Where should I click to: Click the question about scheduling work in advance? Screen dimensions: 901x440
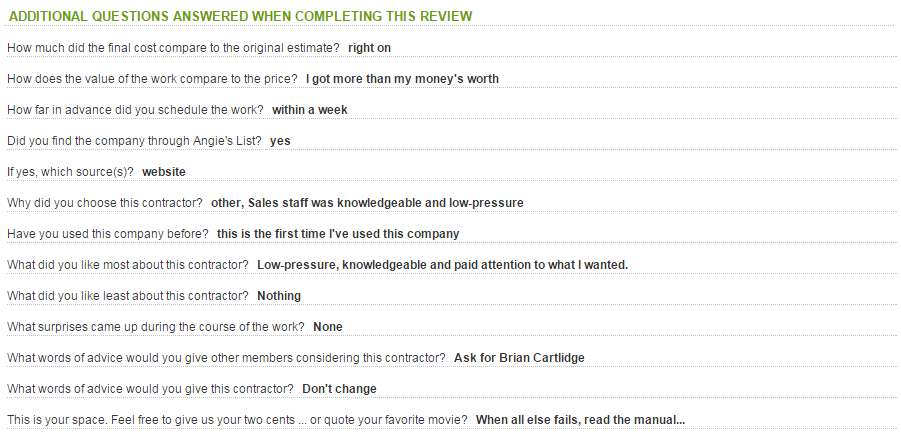click(135, 110)
